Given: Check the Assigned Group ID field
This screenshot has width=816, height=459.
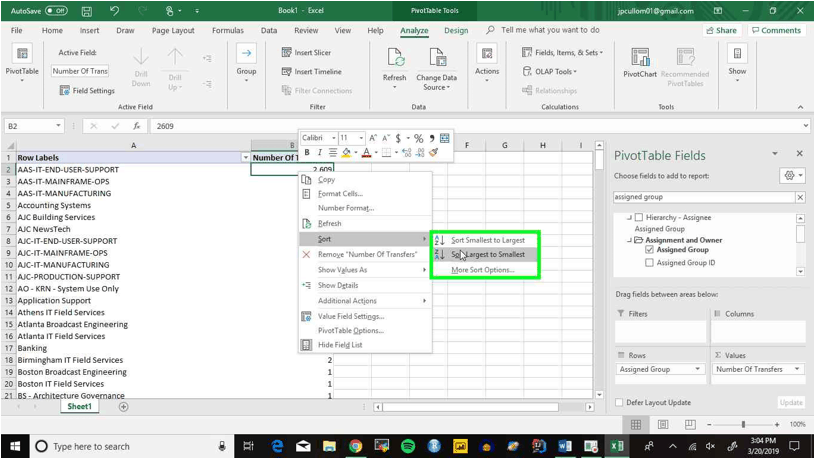Looking at the screenshot, I should pyautogui.click(x=649, y=263).
